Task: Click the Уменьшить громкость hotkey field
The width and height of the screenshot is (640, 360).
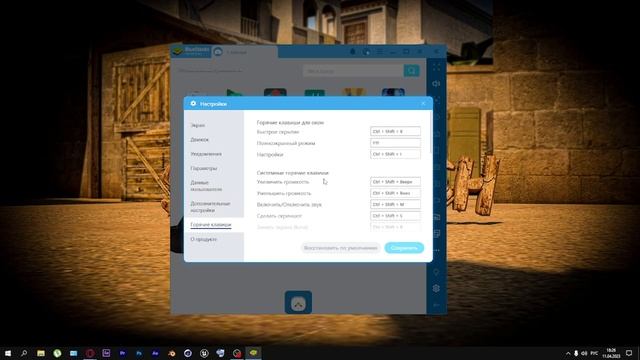Action: pos(395,193)
